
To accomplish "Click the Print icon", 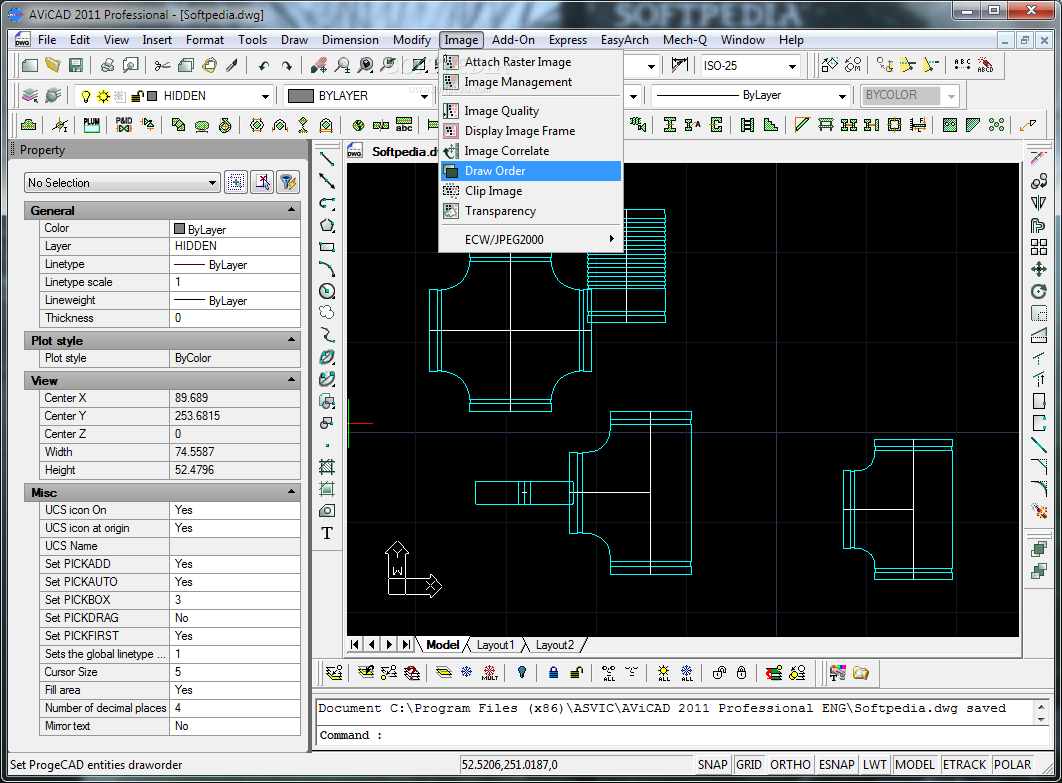I will pos(107,66).
